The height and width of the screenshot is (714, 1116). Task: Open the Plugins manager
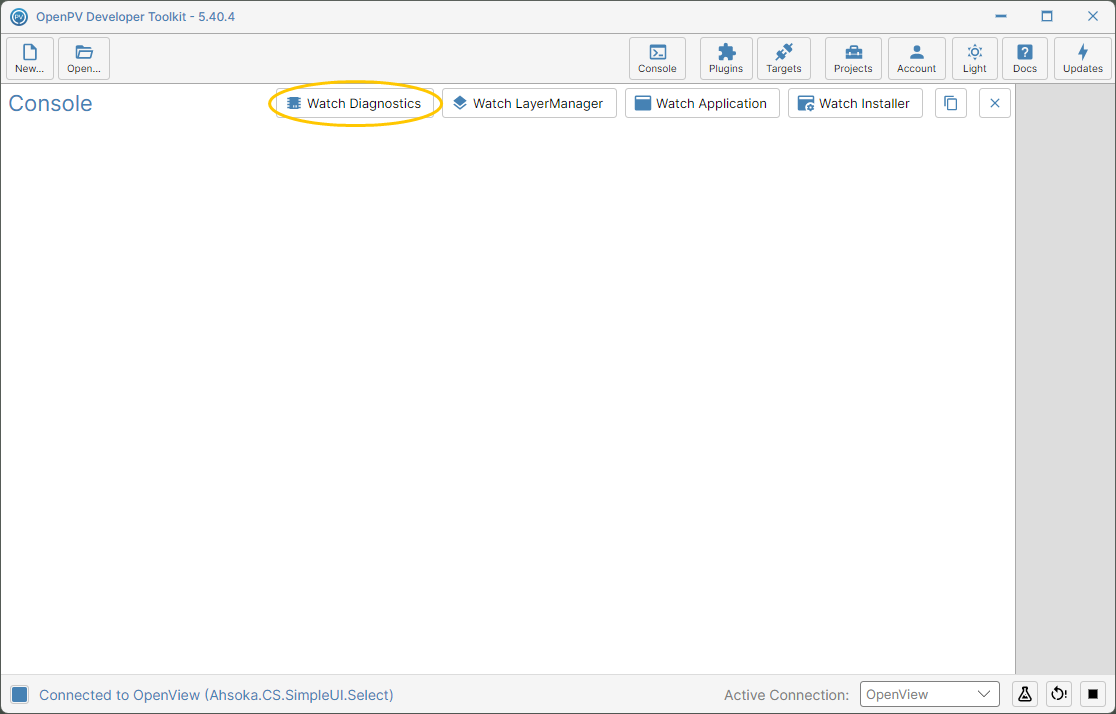726,58
